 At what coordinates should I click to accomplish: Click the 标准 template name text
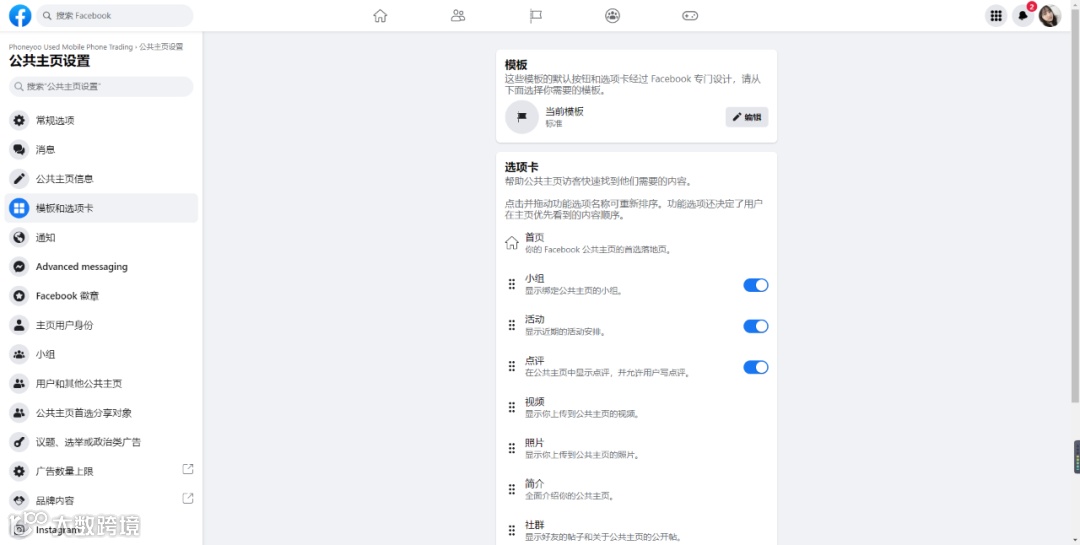coord(554,124)
